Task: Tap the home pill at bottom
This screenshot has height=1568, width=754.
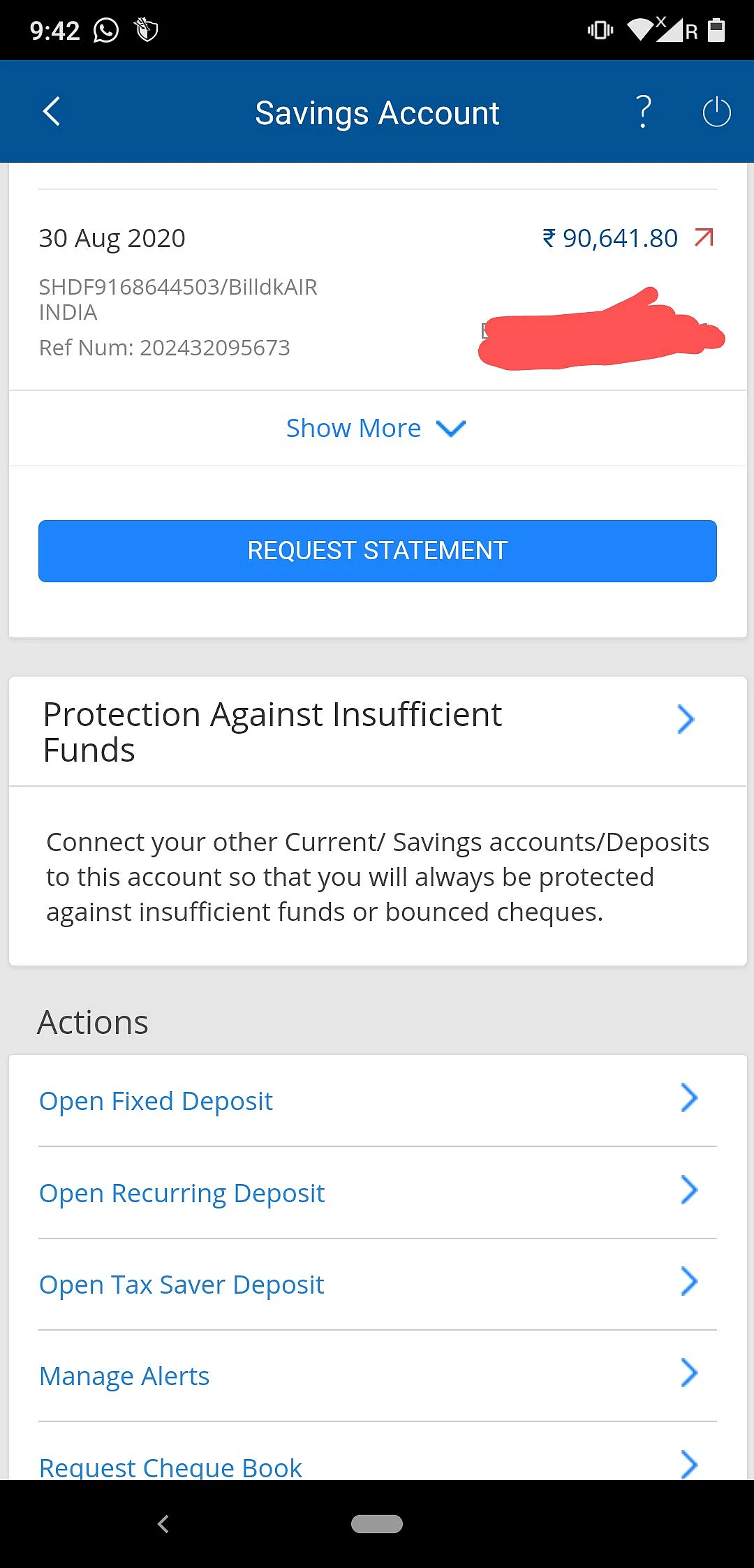Action: [377, 1524]
